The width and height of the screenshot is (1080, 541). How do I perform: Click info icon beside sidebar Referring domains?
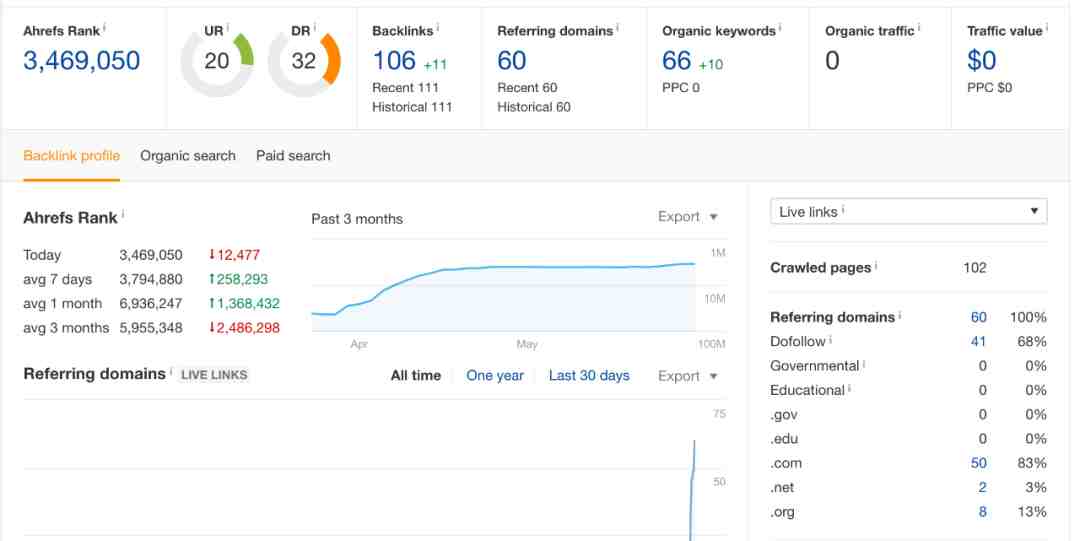coord(900,314)
